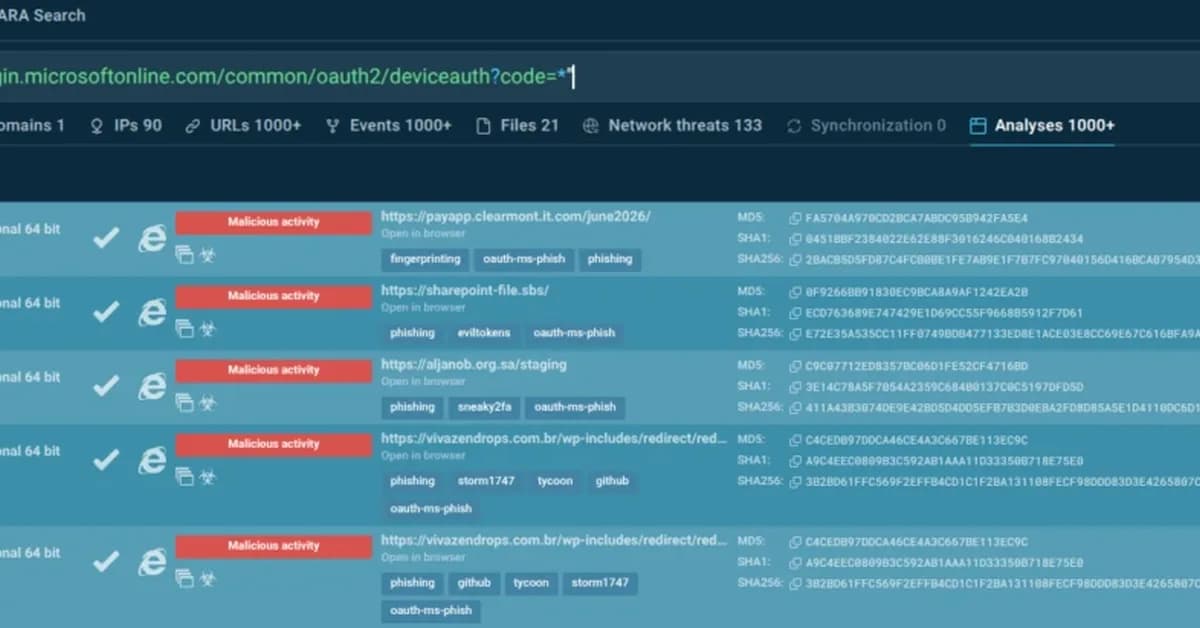Click the biohazard icon in sharepoint-file.sbs row
Screen dimensions: 1200x628
tap(208, 329)
